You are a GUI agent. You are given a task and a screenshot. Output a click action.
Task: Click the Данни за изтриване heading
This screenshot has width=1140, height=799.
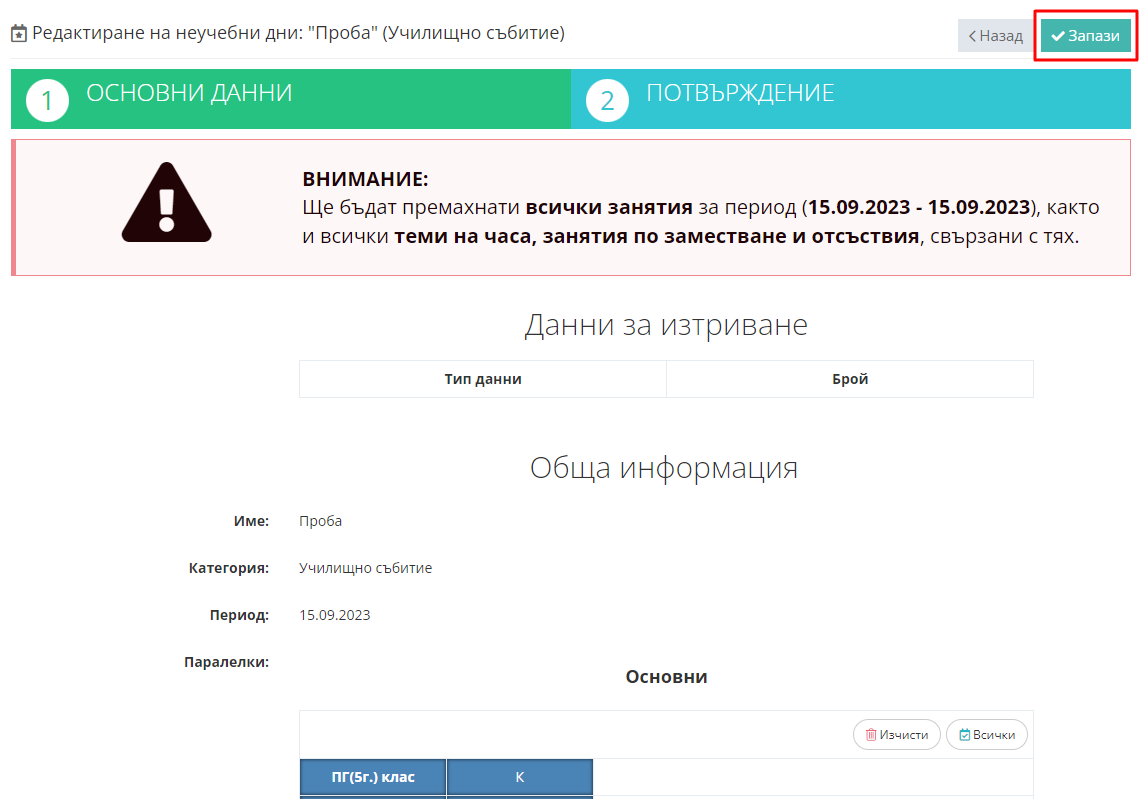(x=665, y=325)
